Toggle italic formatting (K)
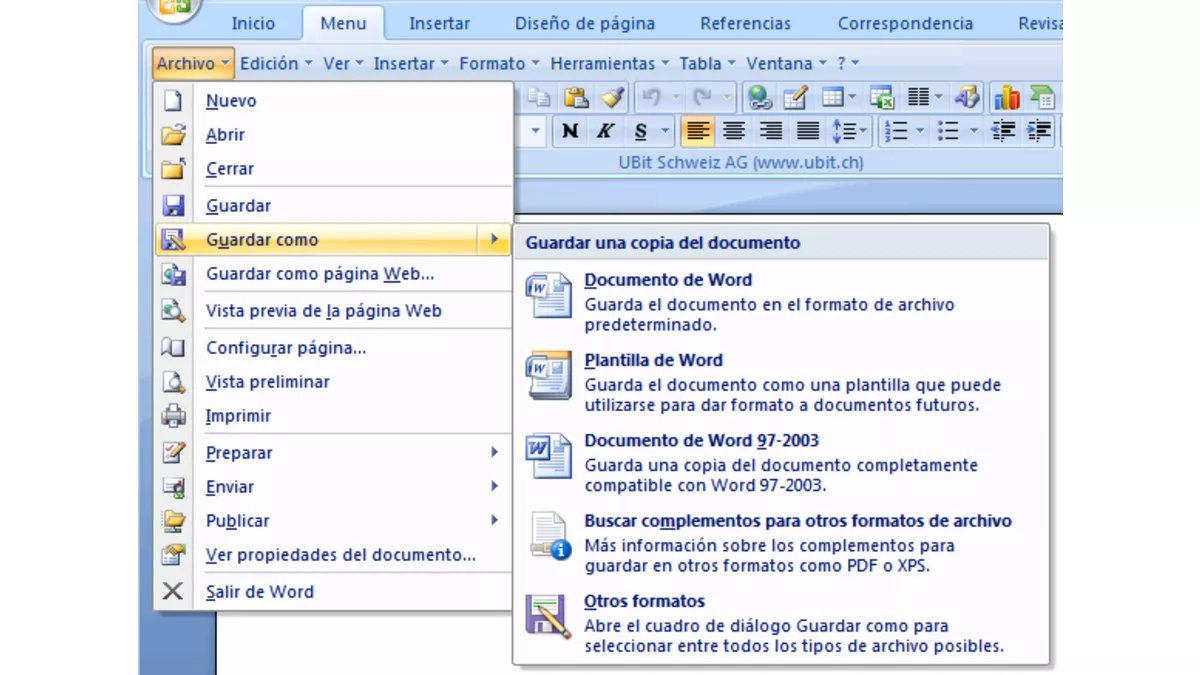 [x=604, y=131]
